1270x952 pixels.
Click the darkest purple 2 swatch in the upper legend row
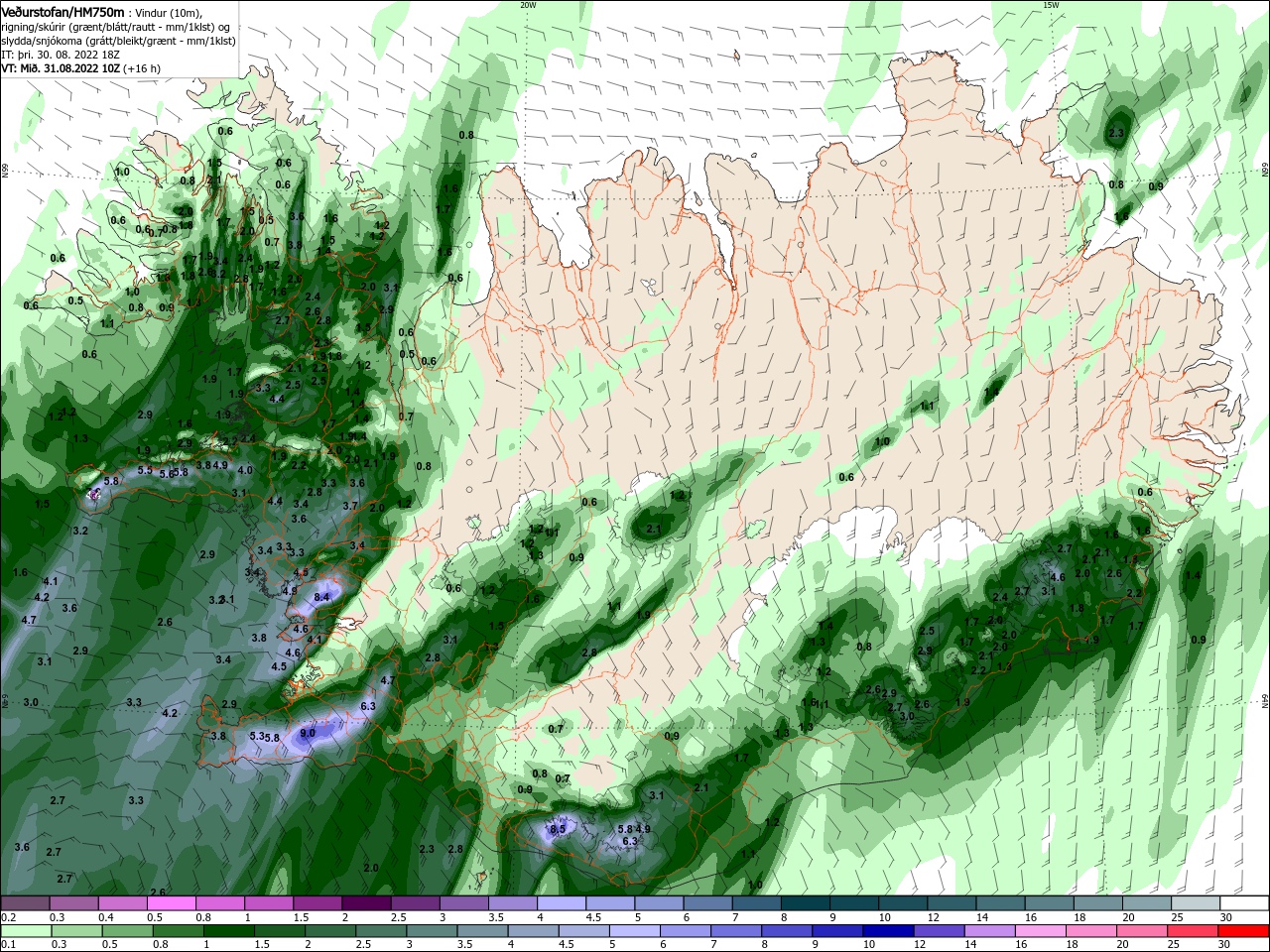tap(366, 902)
